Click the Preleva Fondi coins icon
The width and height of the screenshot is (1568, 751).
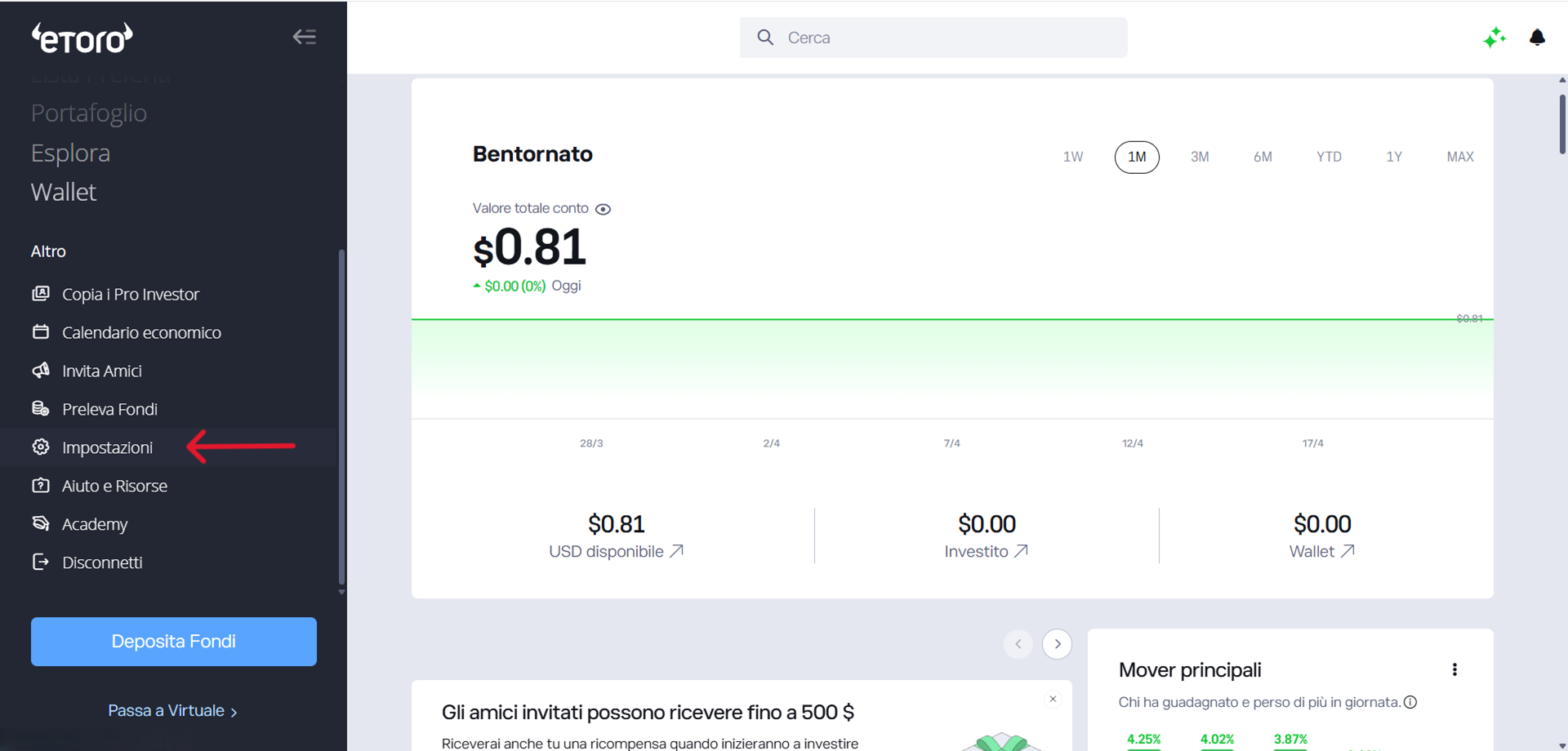tap(41, 409)
